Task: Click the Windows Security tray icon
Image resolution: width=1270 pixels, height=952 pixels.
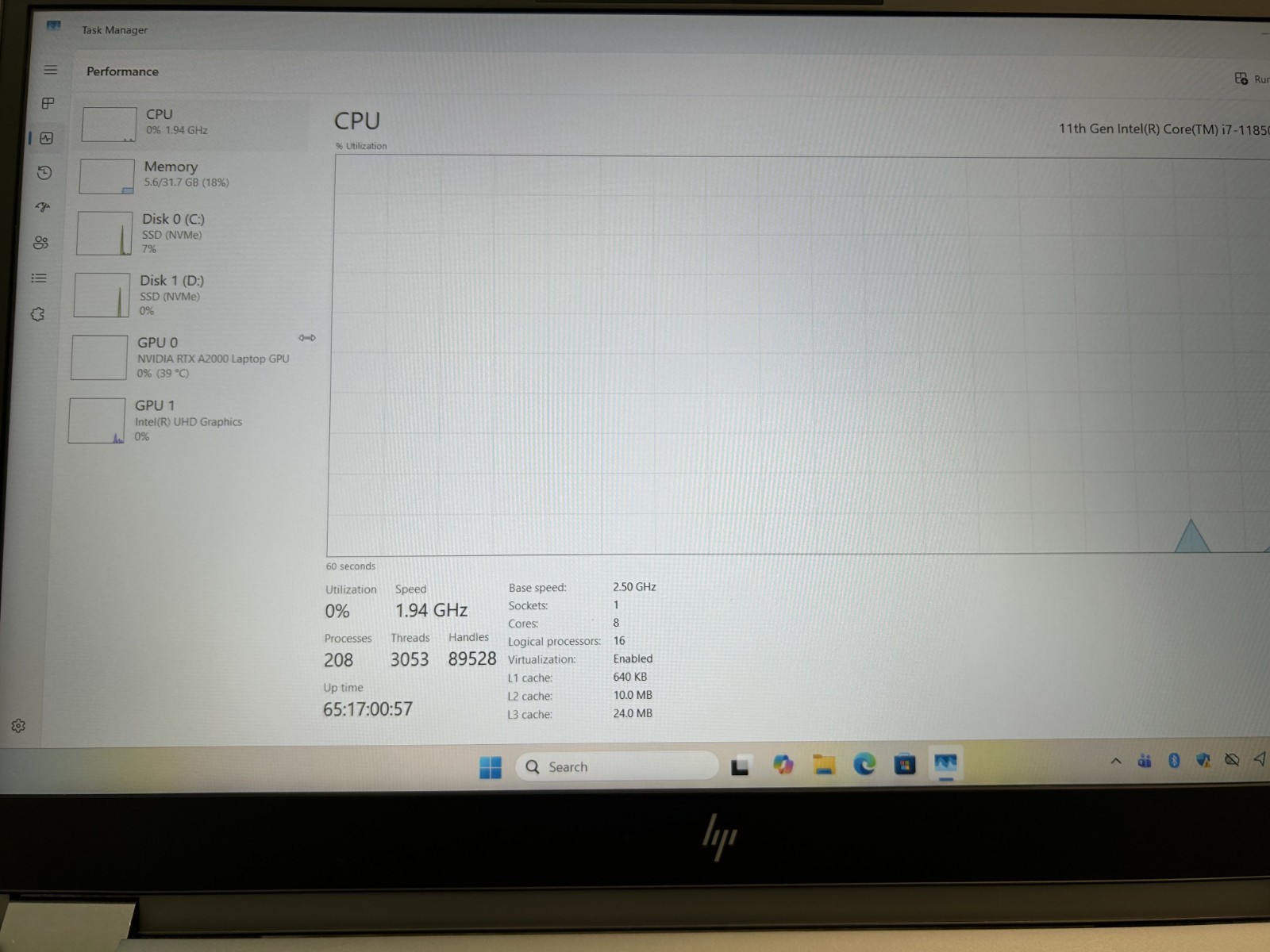Action: [1203, 760]
